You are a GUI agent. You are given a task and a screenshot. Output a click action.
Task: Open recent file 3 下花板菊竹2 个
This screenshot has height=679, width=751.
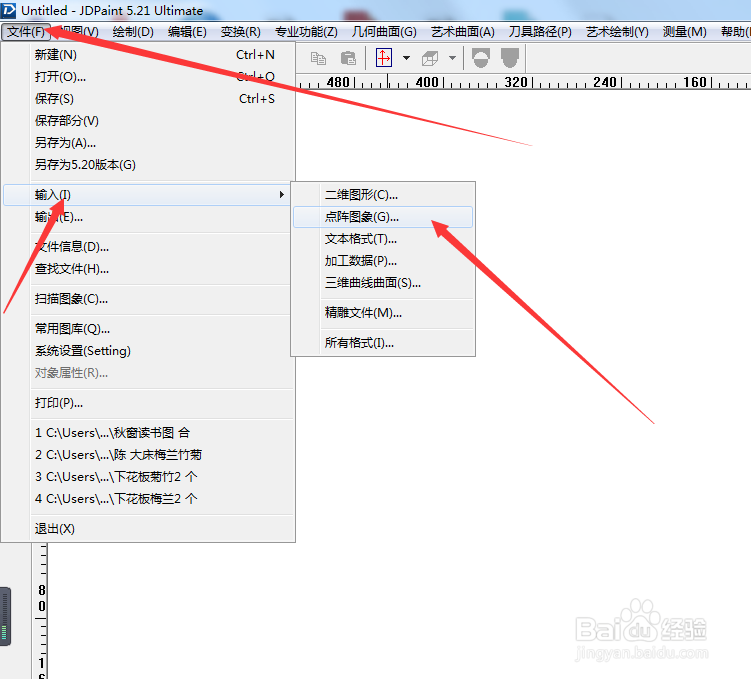click(x=148, y=477)
